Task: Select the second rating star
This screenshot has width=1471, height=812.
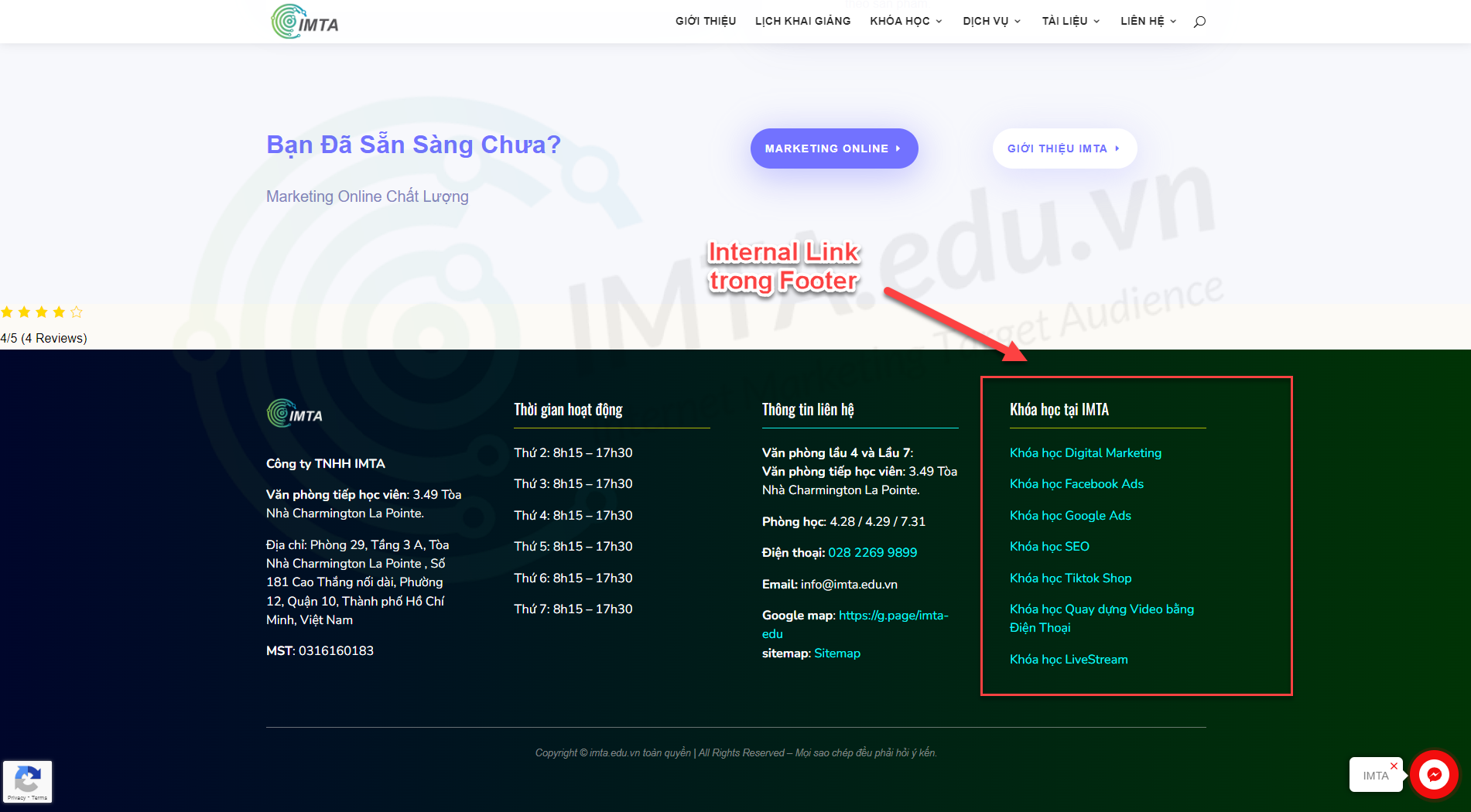Action: 24,312
